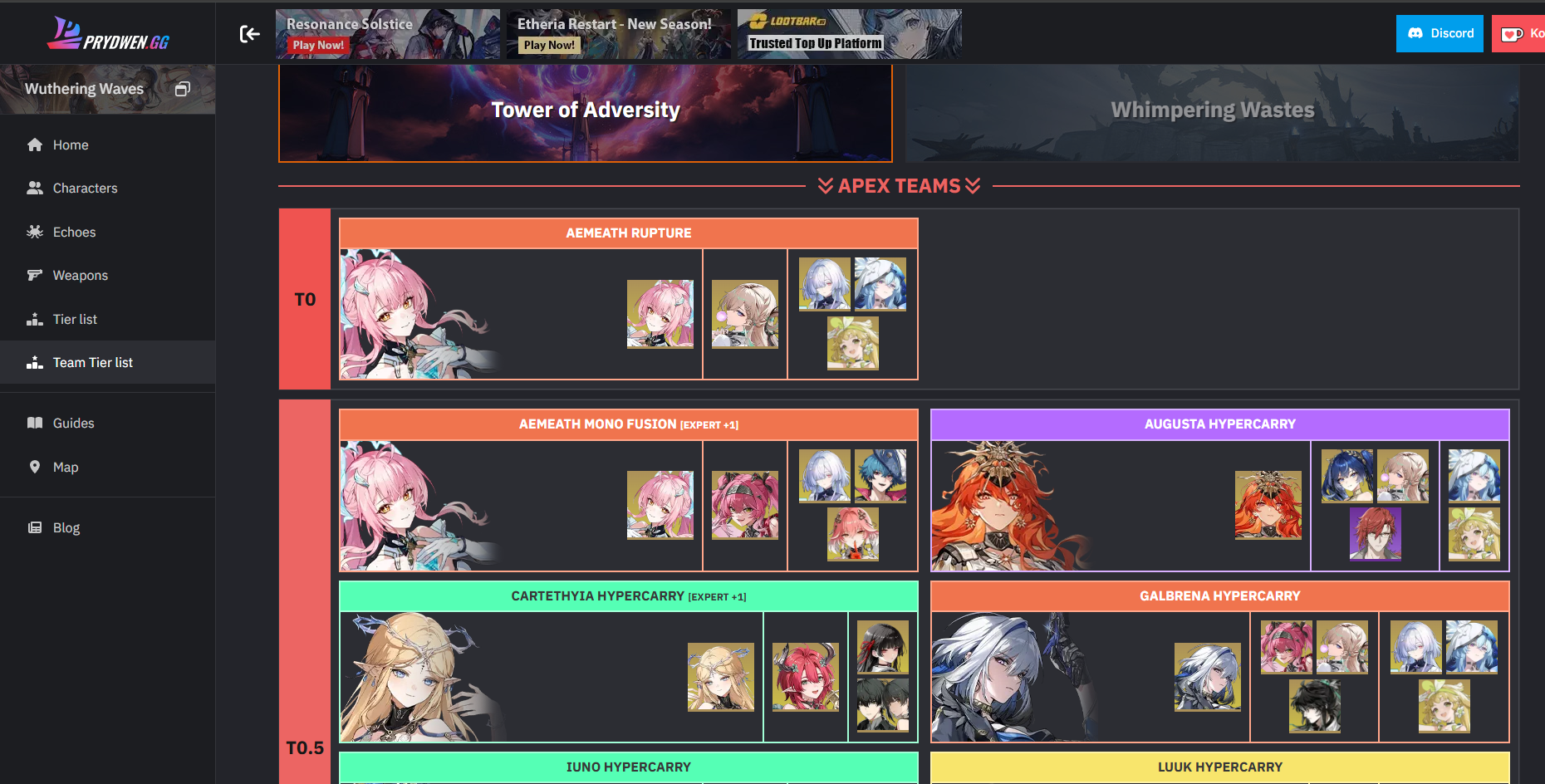Click the Resonance Solstice Play Now banner
1545x784 pixels.
tap(388, 34)
